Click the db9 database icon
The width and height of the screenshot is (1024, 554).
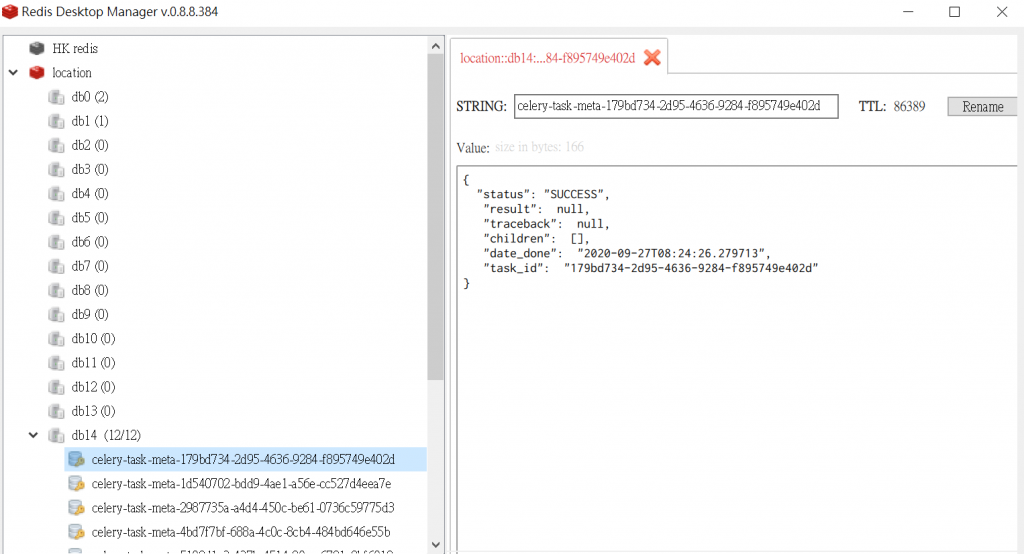click(56, 314)
